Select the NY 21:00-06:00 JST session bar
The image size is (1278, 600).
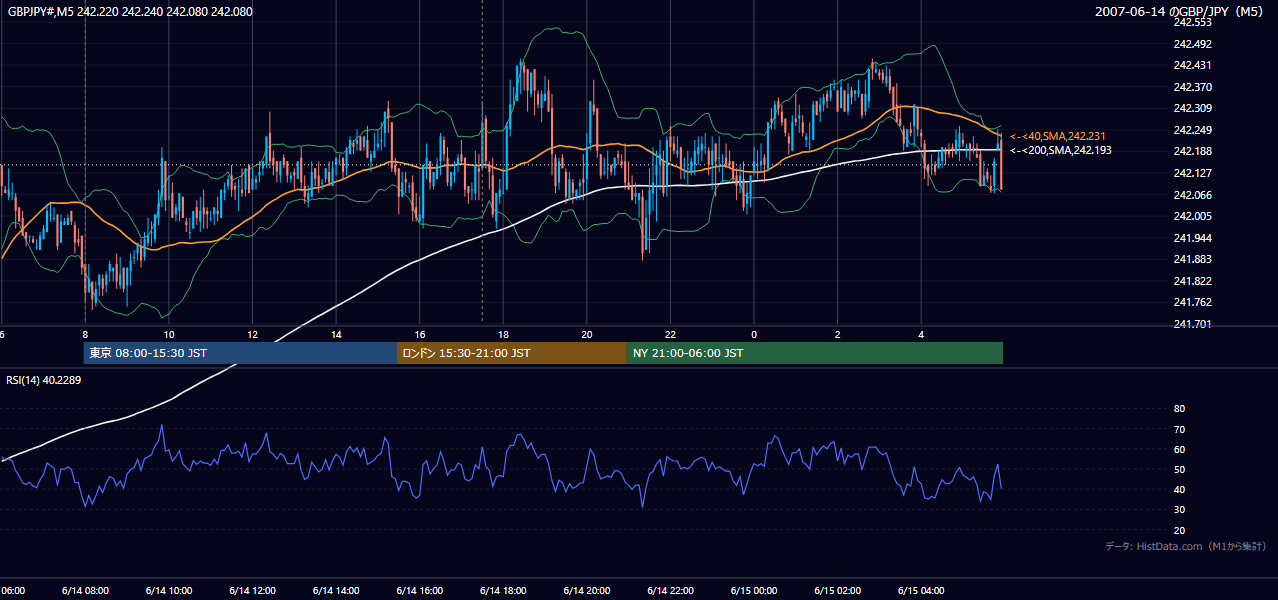click(815, 353)
